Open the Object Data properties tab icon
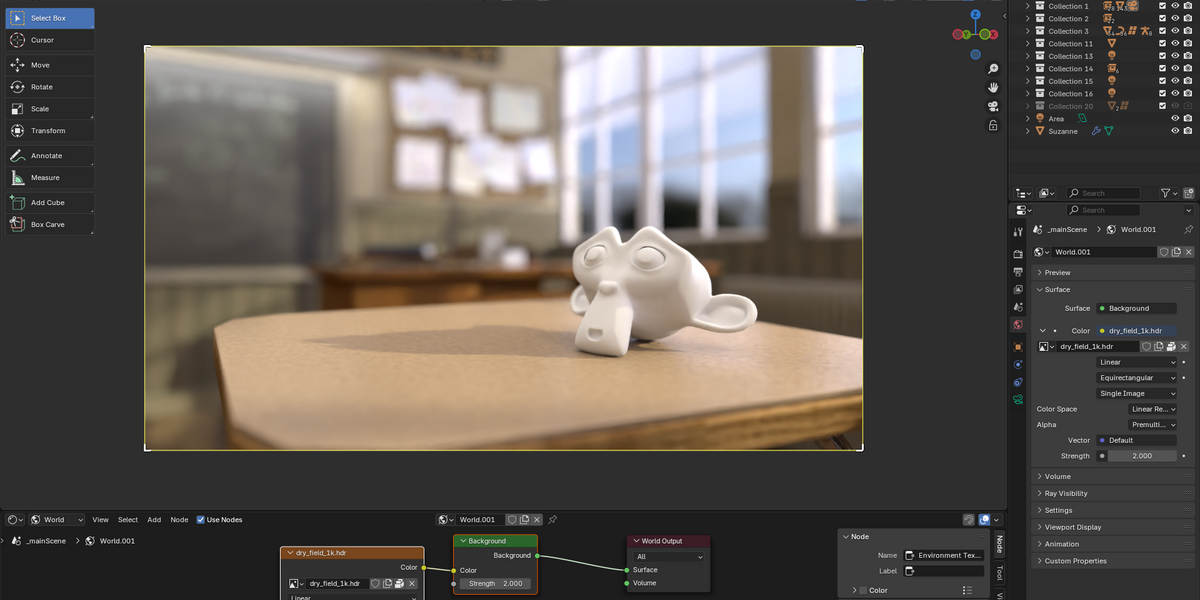This screenshot has width=1200, height=600. point(1018,400)
